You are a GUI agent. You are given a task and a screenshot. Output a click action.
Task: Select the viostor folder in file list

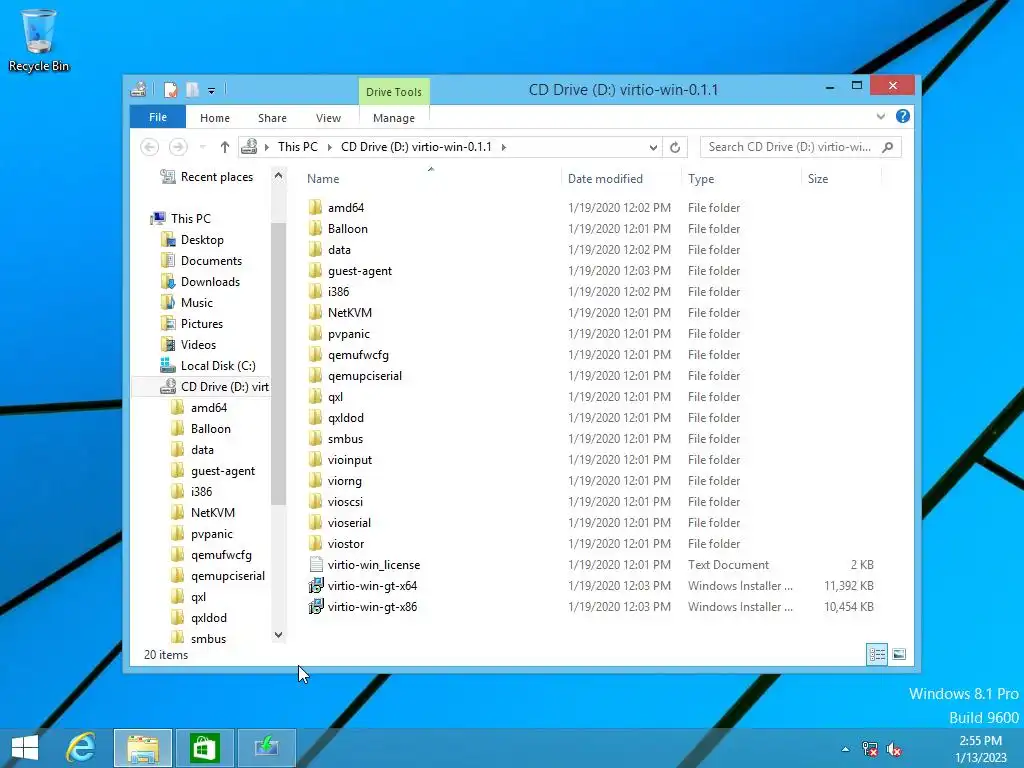click(345, 543)
